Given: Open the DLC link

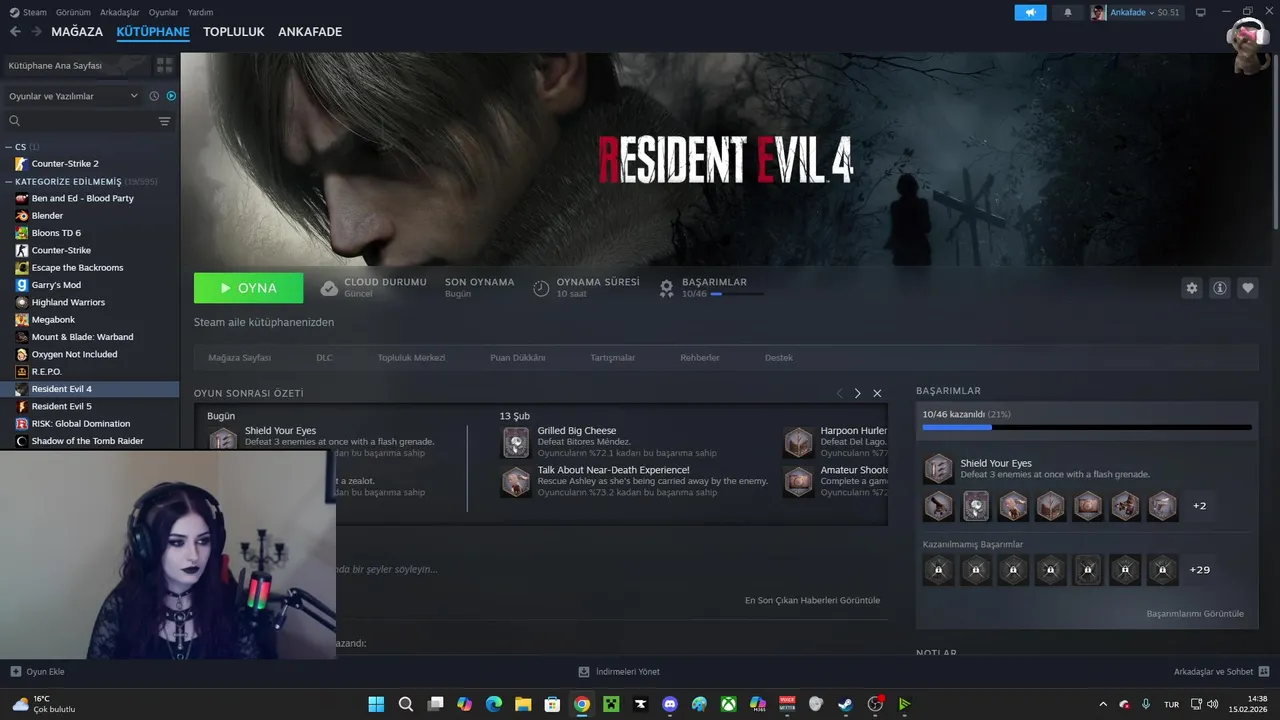Looking at the screenshot, I should click(324, 357).
